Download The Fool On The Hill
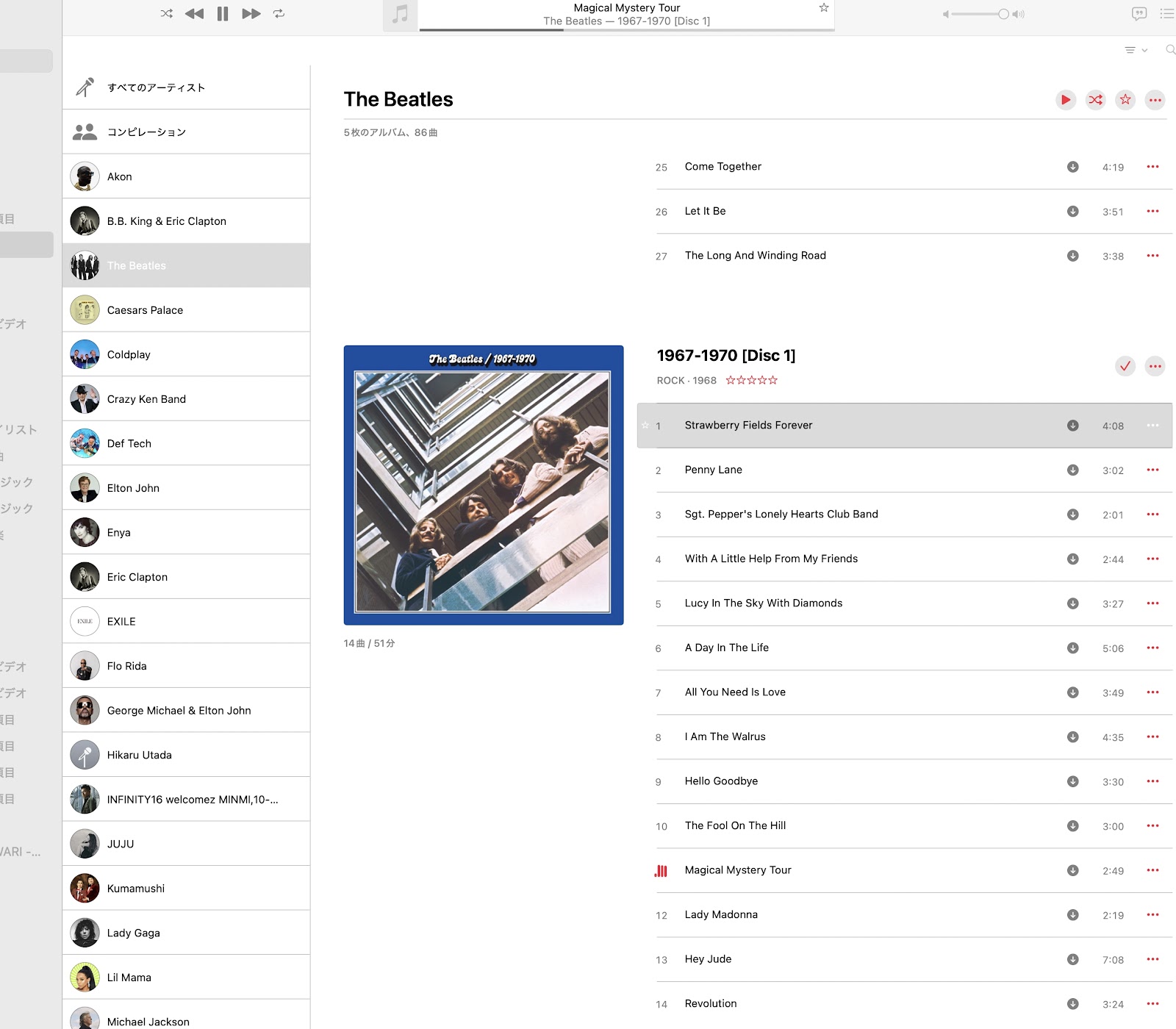 (1073, 826)
